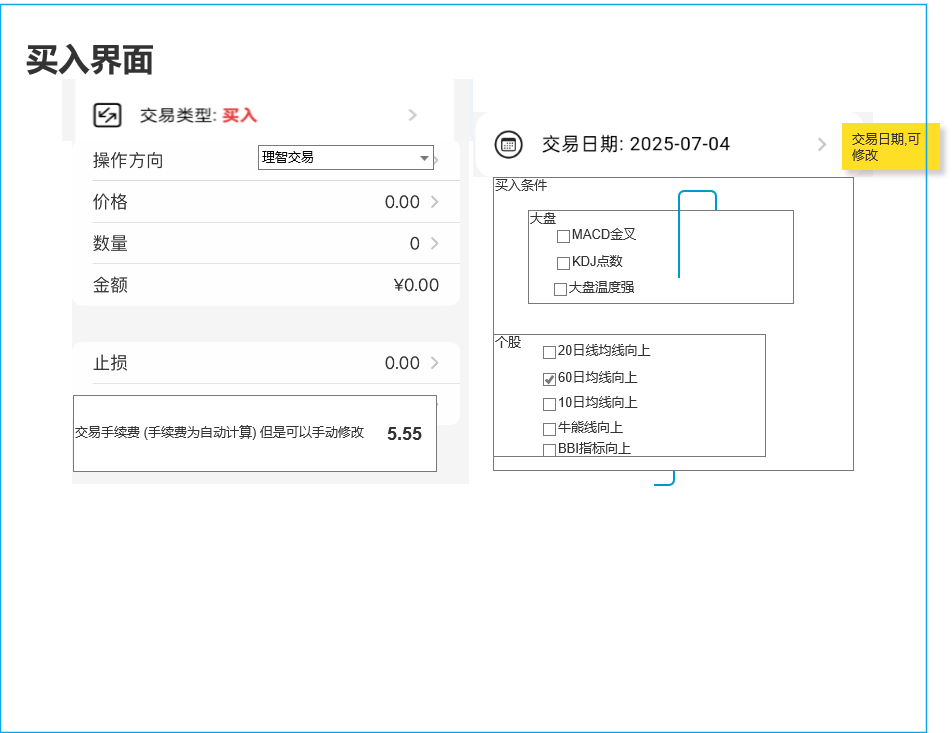Click the calendar icon beside 交易日期

(x=508, y=144)
